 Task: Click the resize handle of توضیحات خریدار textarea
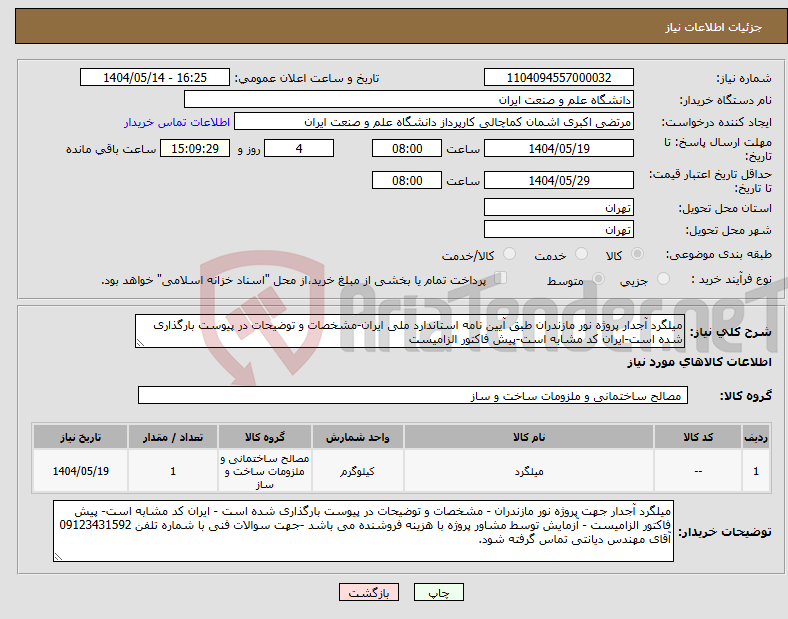[58, 557]
